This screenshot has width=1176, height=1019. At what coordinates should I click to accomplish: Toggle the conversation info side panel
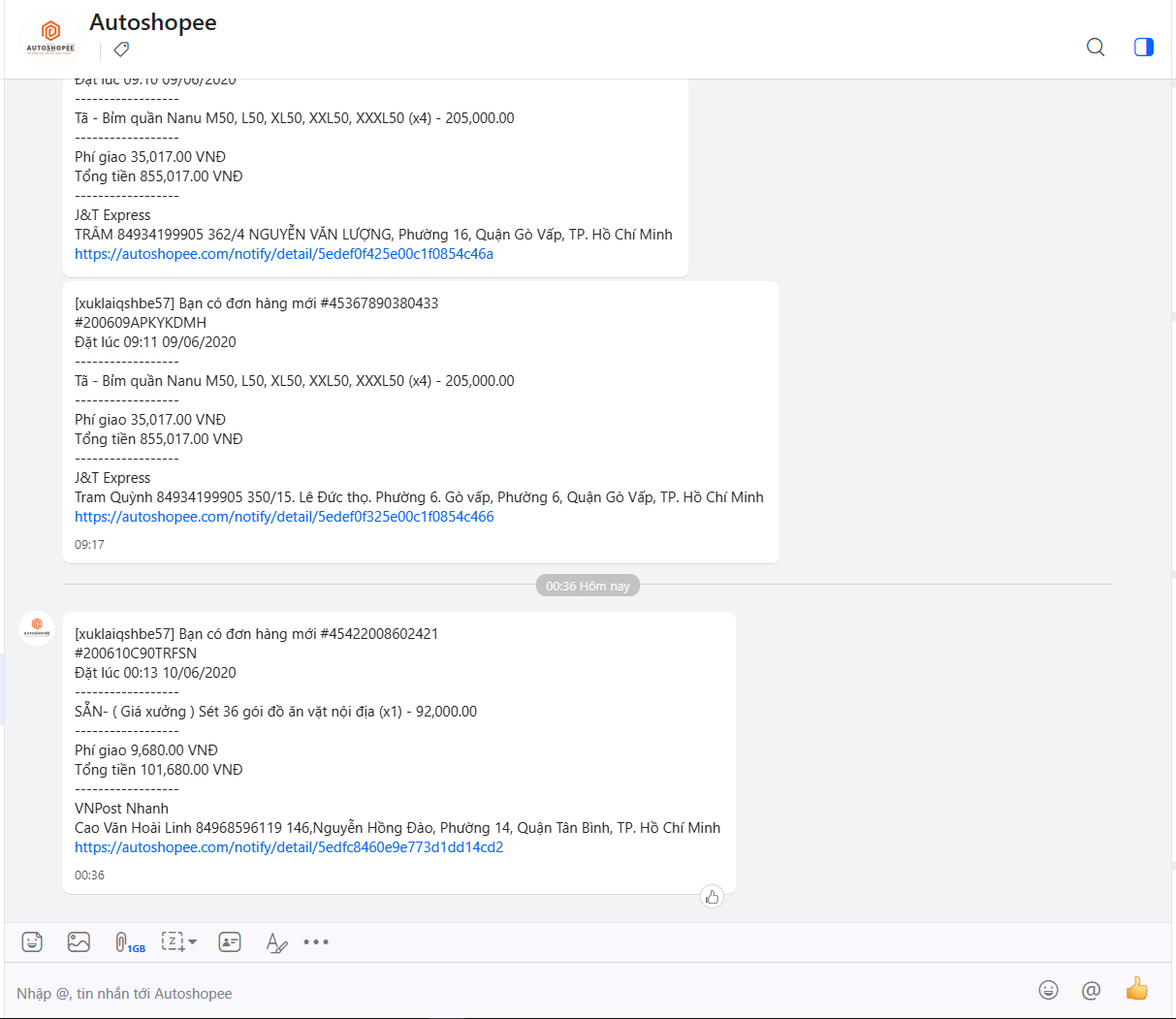[1144, 47]
